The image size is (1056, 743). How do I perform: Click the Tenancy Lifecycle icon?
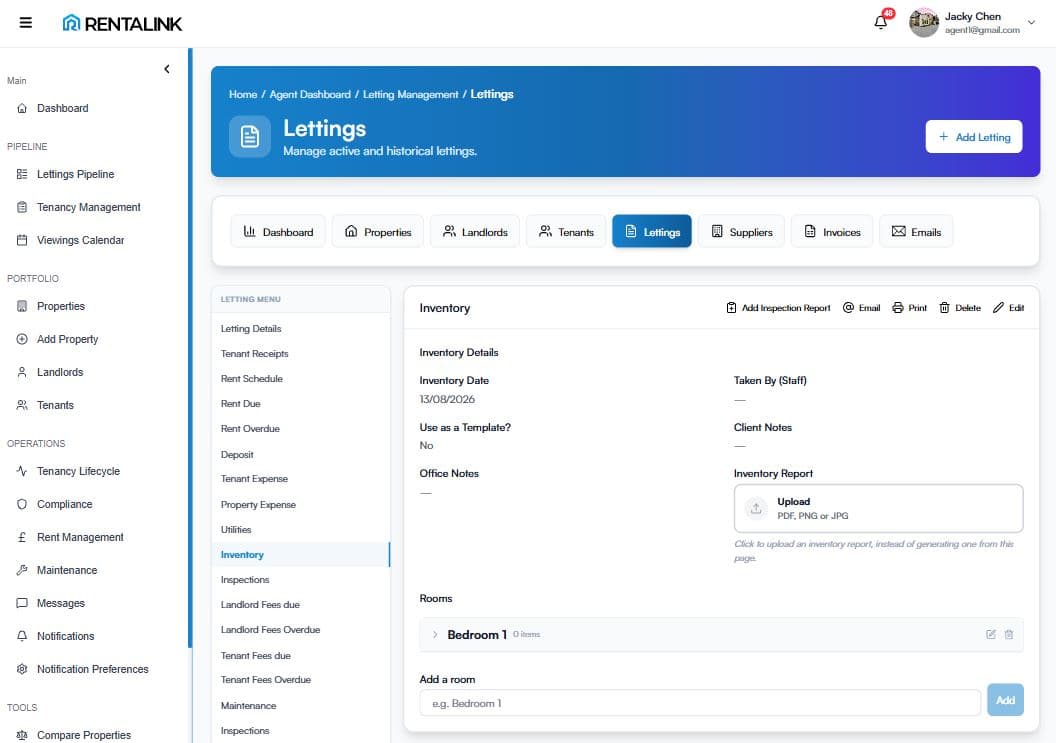click(x=22, y=472)
